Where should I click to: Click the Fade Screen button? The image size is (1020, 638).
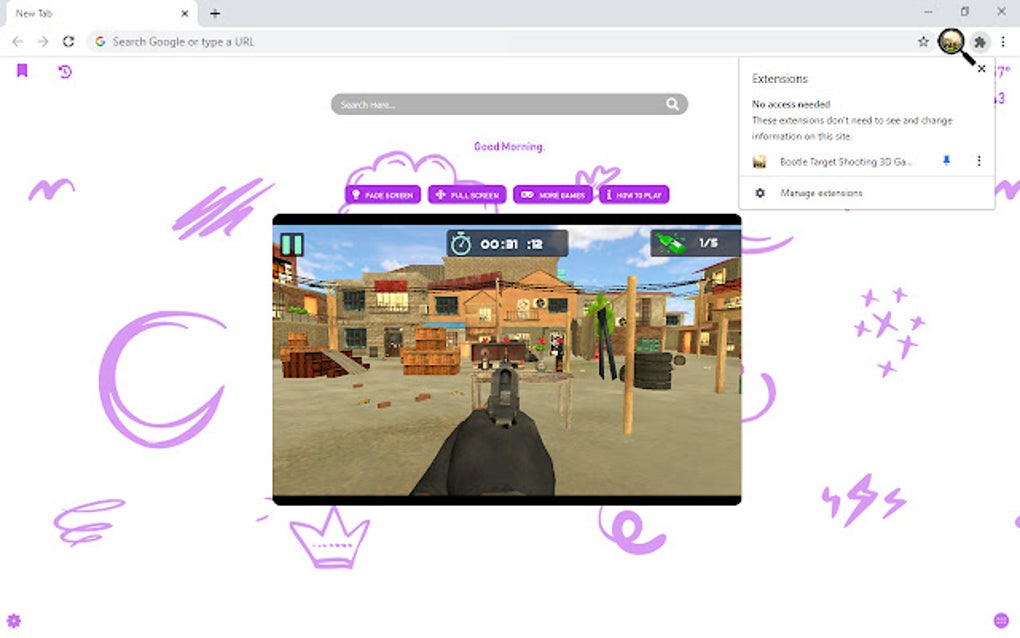(x=382, y=194)
